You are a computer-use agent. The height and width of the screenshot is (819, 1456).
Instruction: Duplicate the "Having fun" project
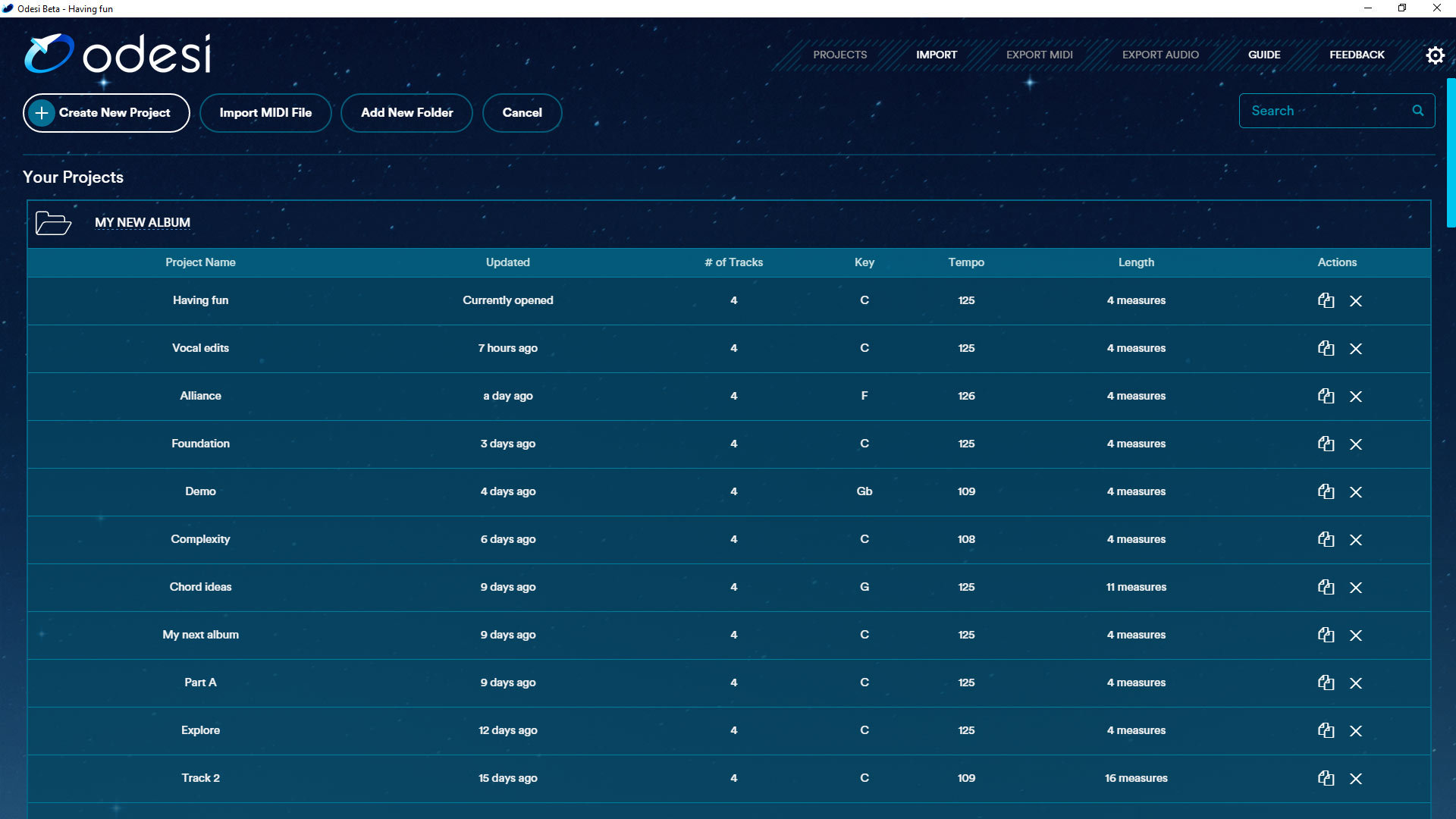click(x=1326, y=300)
